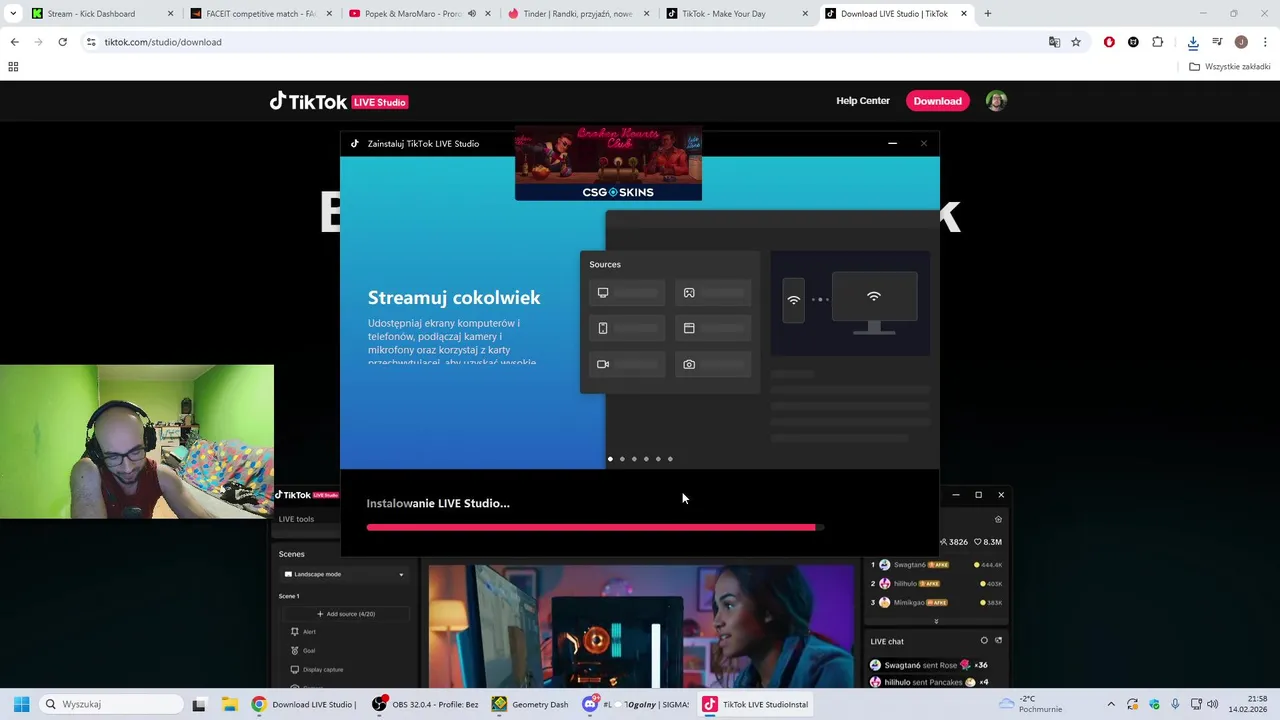This screenshot has height=720, width=1280.
Task: Bookmark this page with star icon
Action: (1076, 42)
